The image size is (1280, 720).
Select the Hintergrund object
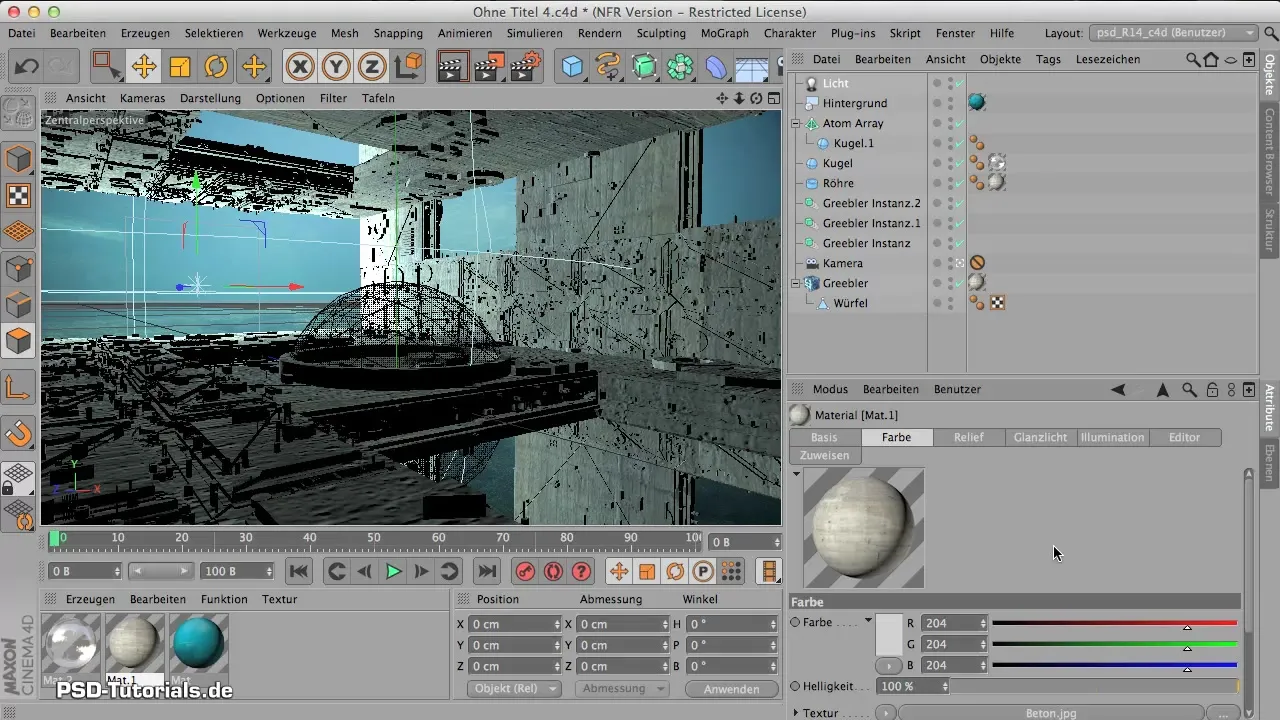click(855, 103)
